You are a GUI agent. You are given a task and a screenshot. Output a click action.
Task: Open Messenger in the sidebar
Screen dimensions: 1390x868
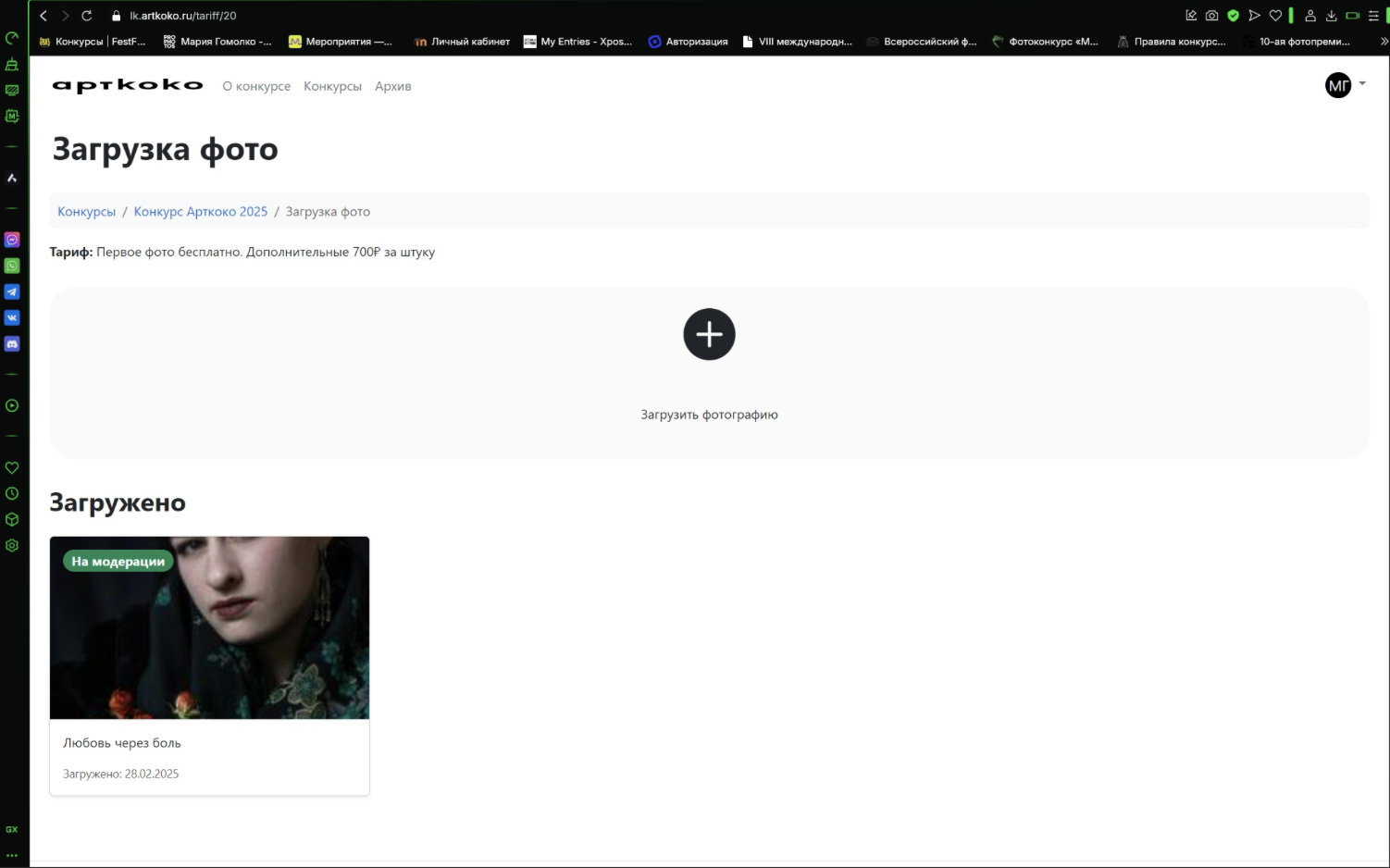click(x=12, y=240)
